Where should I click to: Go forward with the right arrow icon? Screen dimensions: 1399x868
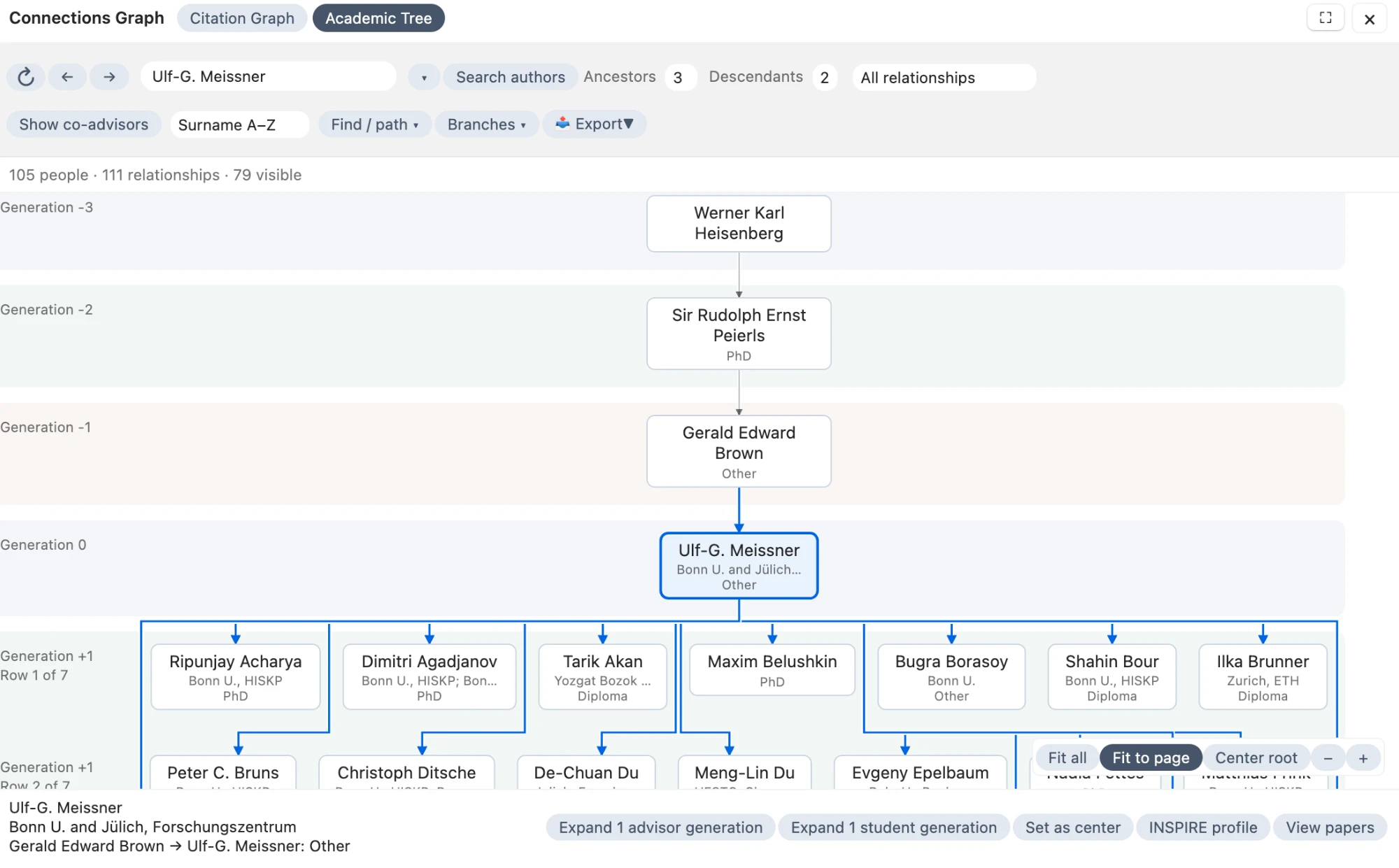109,77
